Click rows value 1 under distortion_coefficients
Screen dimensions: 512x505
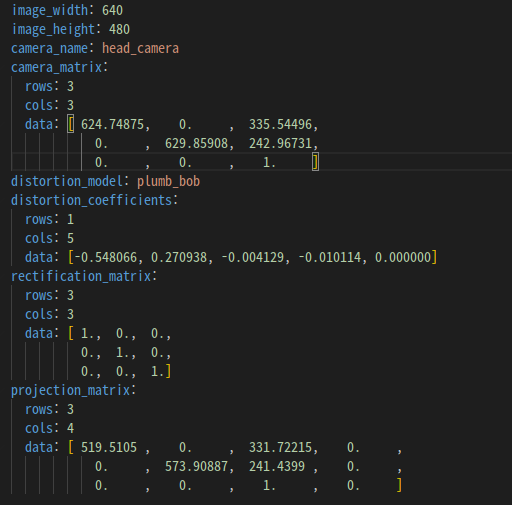point(70,219)
